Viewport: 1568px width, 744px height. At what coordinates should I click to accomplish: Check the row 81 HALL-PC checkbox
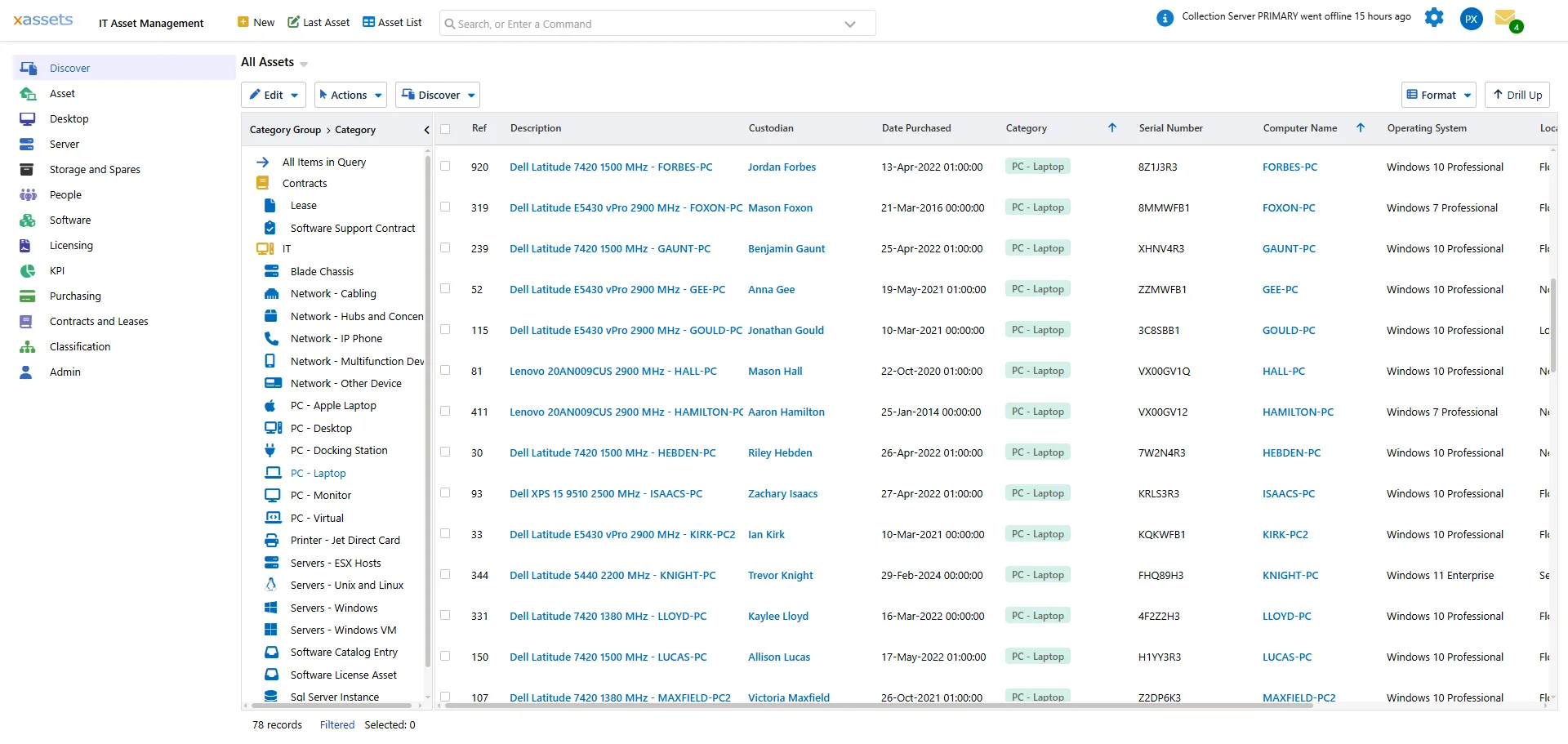pyautogui.click(x=445, y=370)
